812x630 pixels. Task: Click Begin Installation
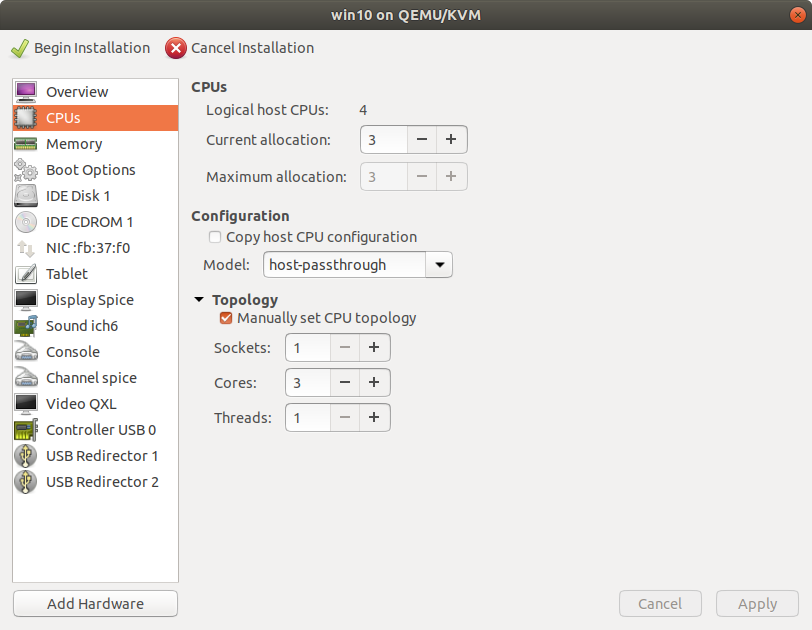click(x=81, y=48)
